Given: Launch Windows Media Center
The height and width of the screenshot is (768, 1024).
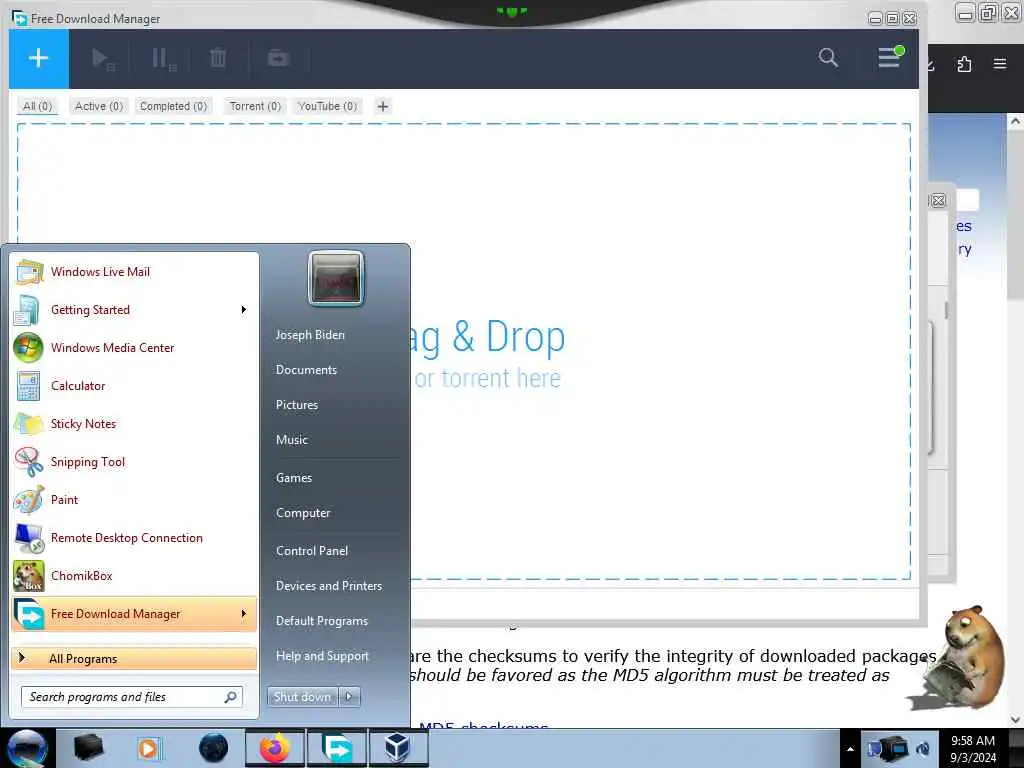Looking at the screenshot, I should click(134, 347).
